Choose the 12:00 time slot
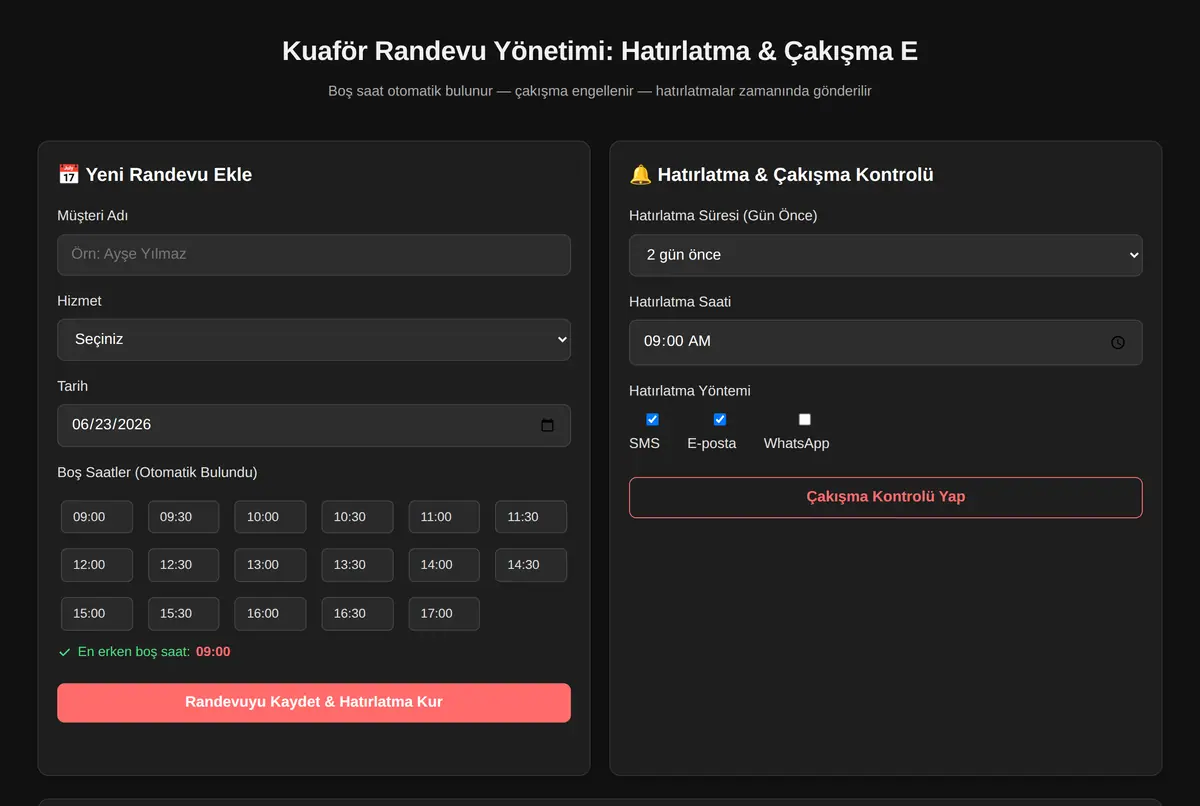1200x806 pixels. point(97,565)
